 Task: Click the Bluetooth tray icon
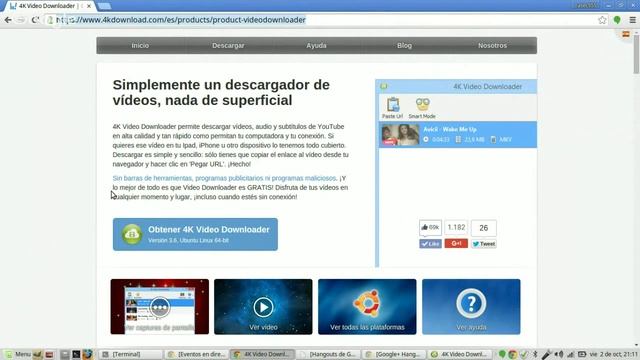point(536,354)
